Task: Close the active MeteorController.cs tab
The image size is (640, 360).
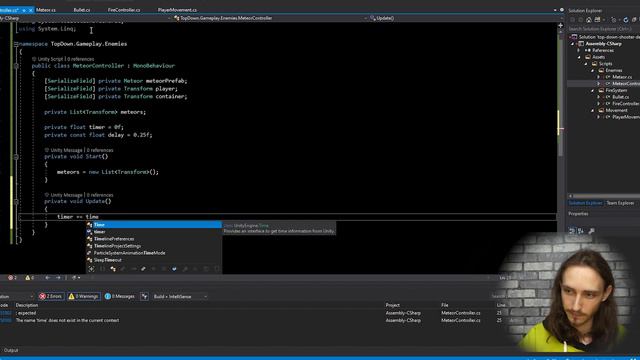Action: pyautogui.click(x=31, y=10)
